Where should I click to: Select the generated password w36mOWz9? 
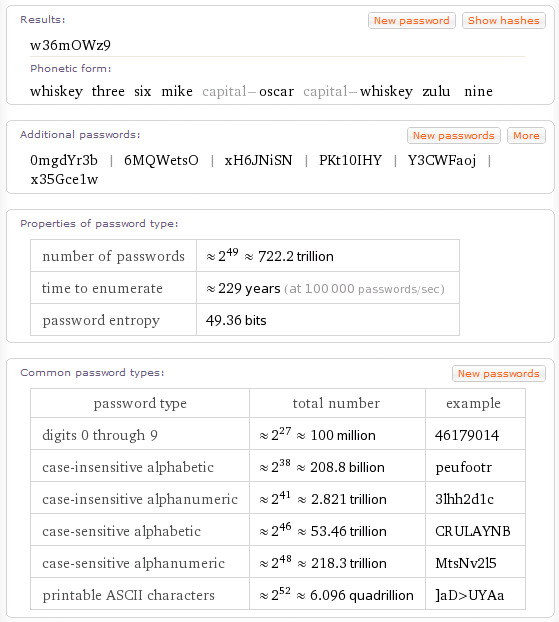point(70,45)
